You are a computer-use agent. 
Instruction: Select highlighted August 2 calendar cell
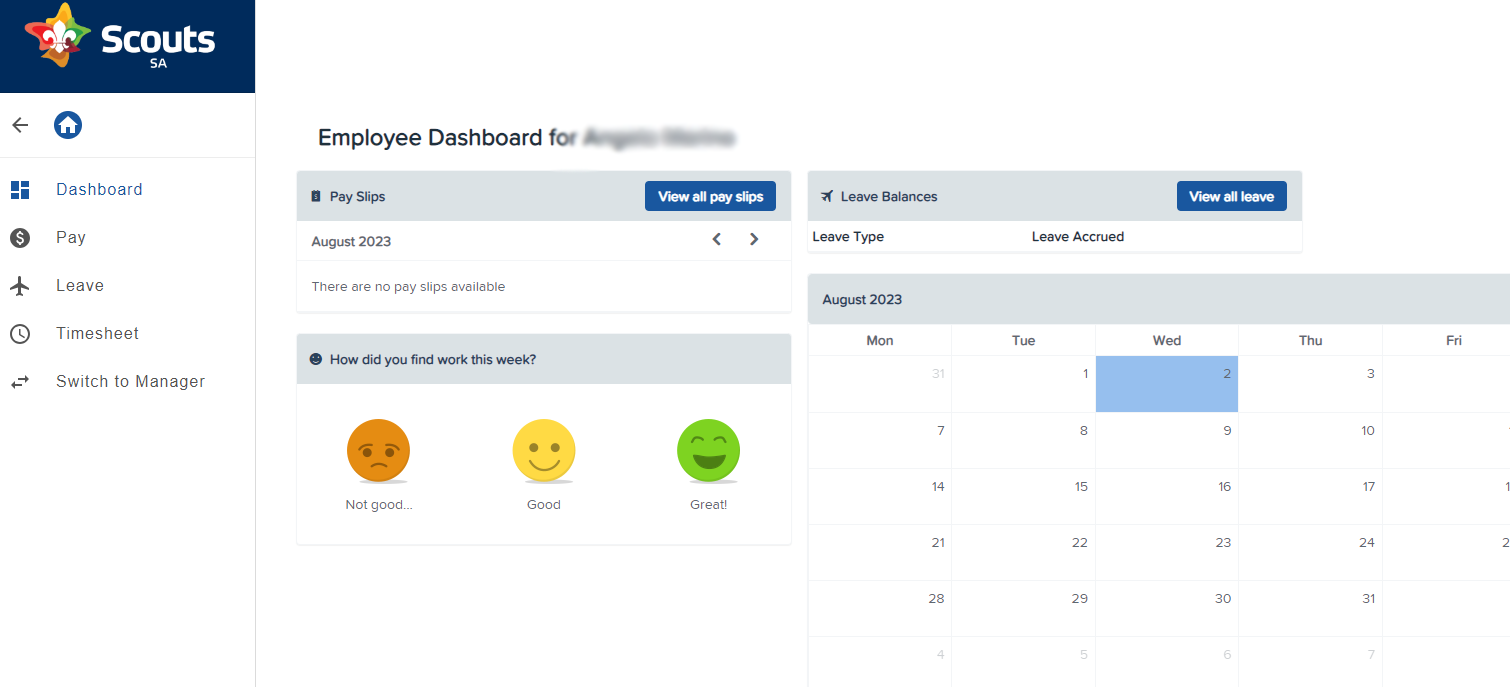(x=1167, y=384)
